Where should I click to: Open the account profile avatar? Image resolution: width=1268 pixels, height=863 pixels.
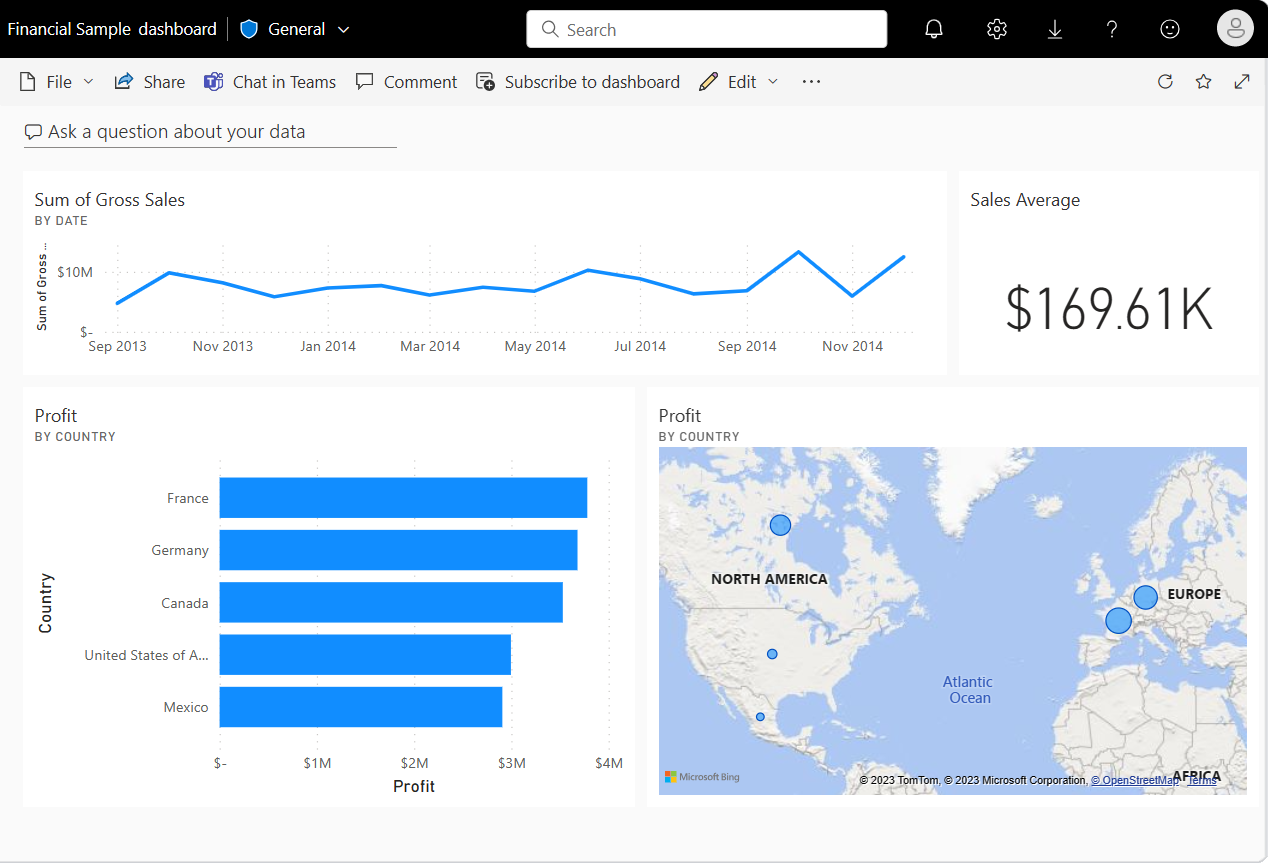1235,28
